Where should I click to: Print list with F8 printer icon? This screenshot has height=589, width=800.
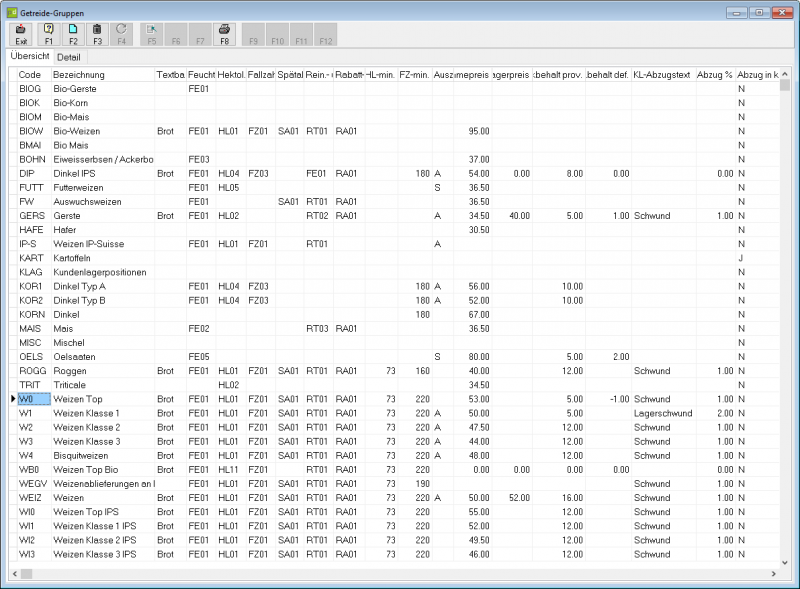tap(224, 35)
